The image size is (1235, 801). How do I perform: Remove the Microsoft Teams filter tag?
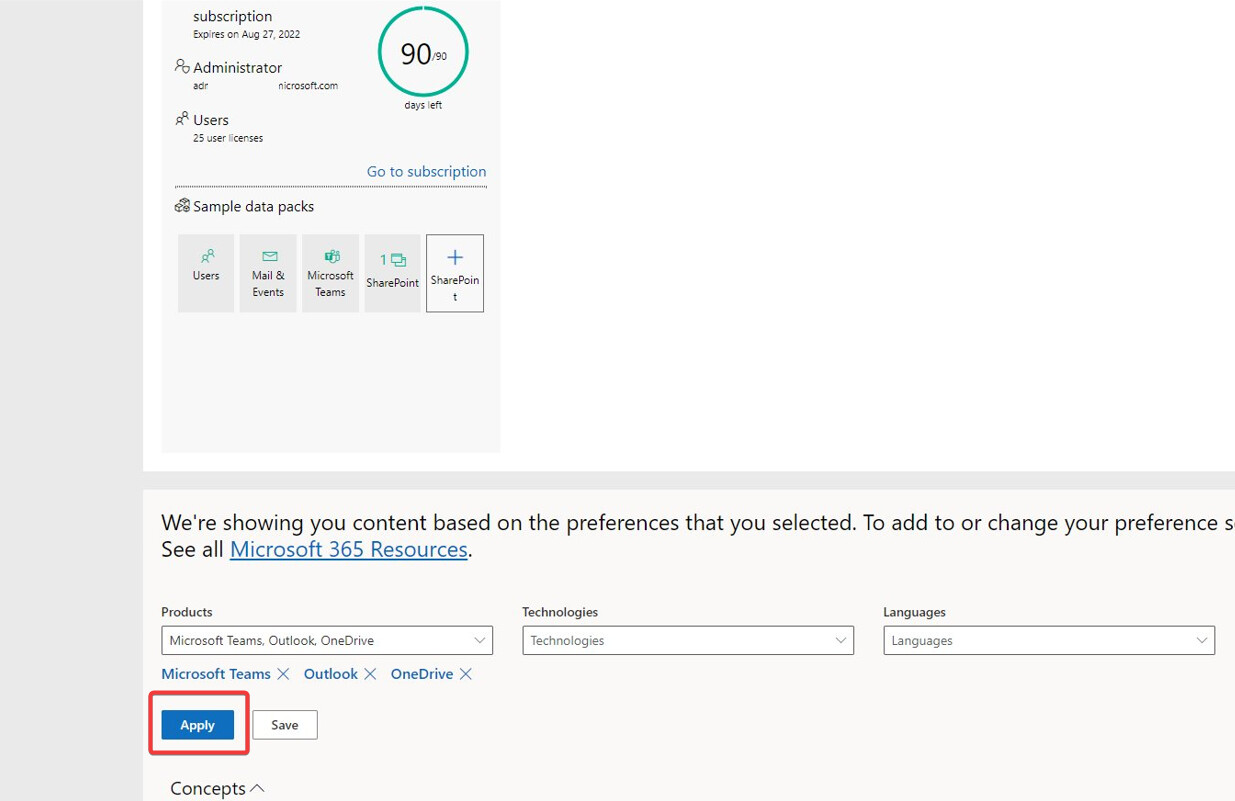pyautogui.click(x=283, y=674)
